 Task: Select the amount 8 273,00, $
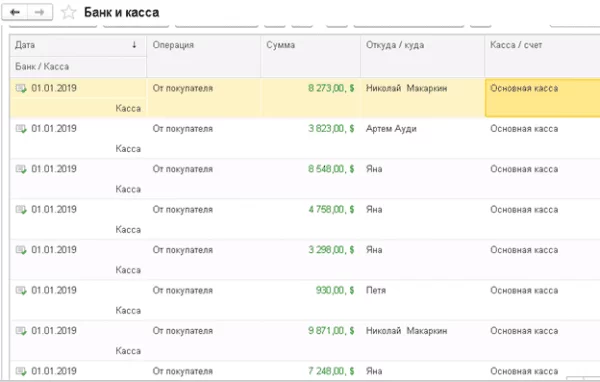pyautogui.click(x=331, y=88)
